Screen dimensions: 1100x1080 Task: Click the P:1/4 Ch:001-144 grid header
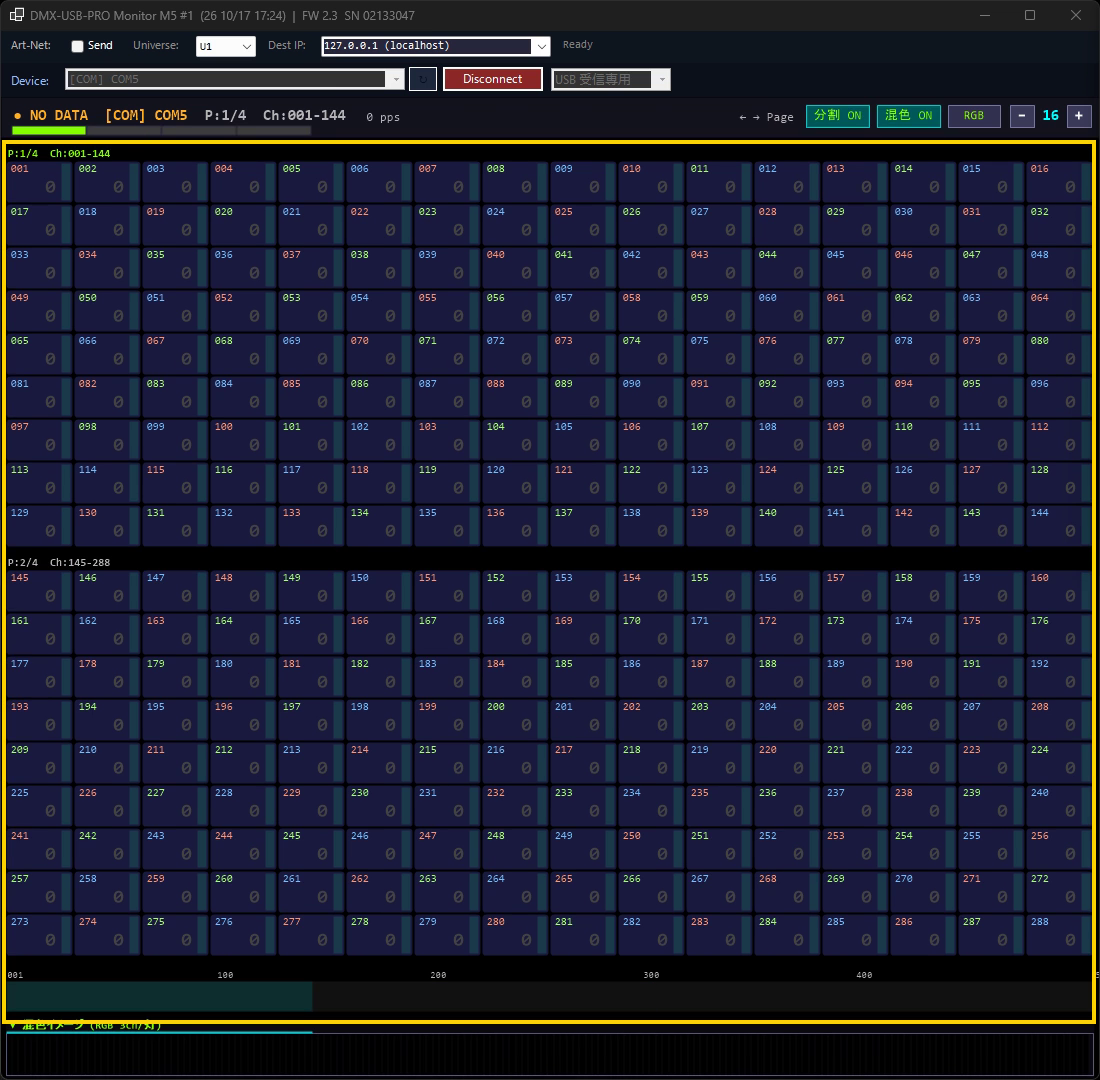pyautogui.click(x=59, y=153)
